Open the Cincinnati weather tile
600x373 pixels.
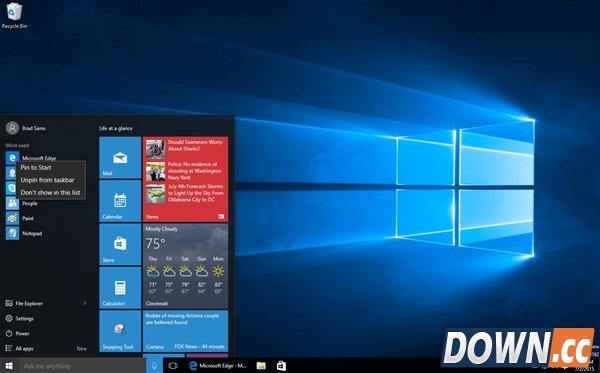(x=185, y=266)
